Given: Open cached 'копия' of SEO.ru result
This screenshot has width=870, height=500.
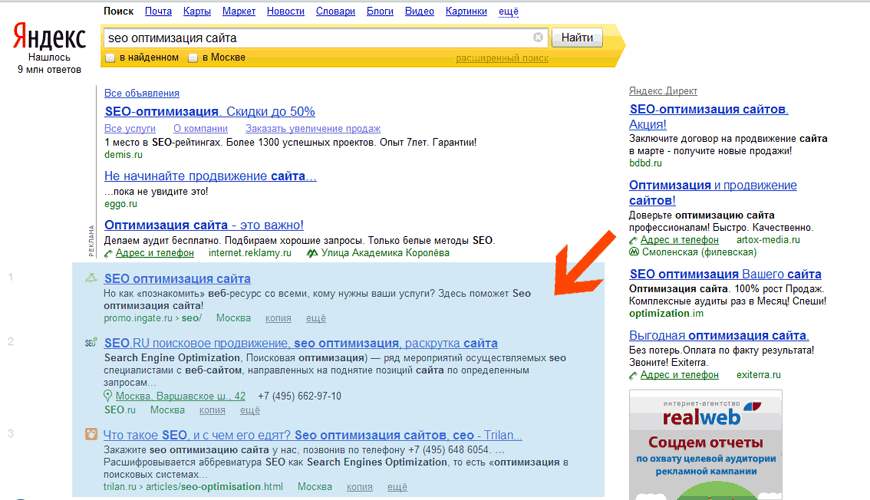Looking at the screenshot, I should 212,410.
